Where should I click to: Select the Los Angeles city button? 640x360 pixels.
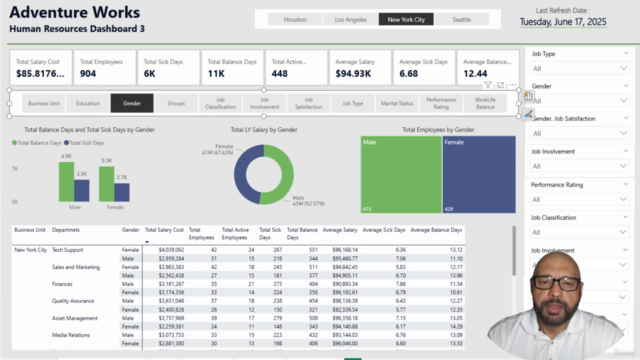tap(351, 19)
